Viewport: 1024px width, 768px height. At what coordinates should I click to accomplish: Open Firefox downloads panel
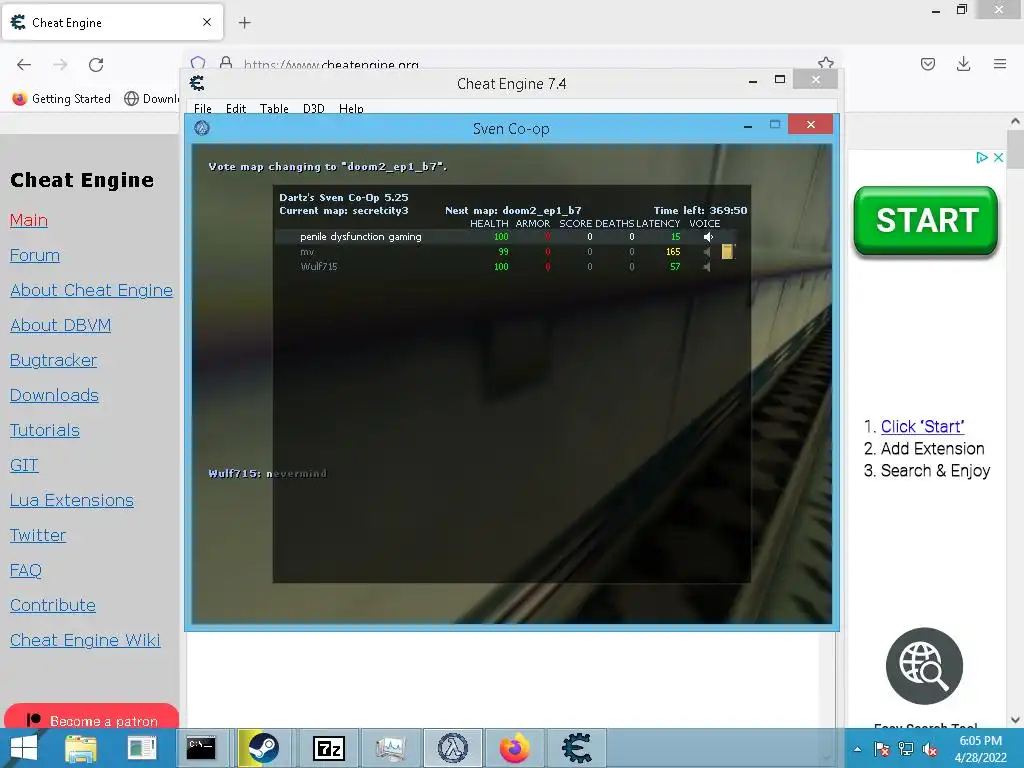click(963, 64)
